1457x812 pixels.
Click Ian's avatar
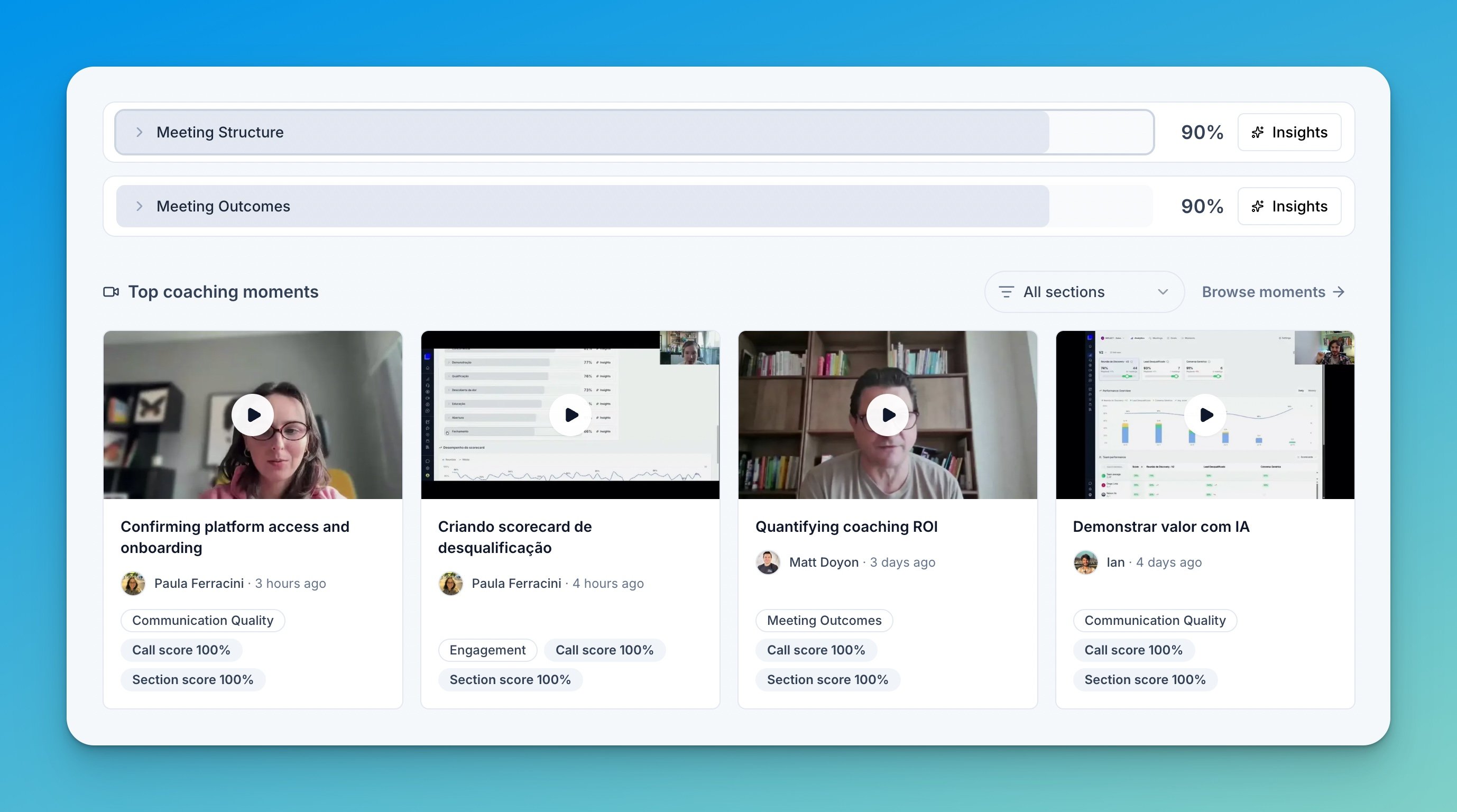coord(1085,562)
